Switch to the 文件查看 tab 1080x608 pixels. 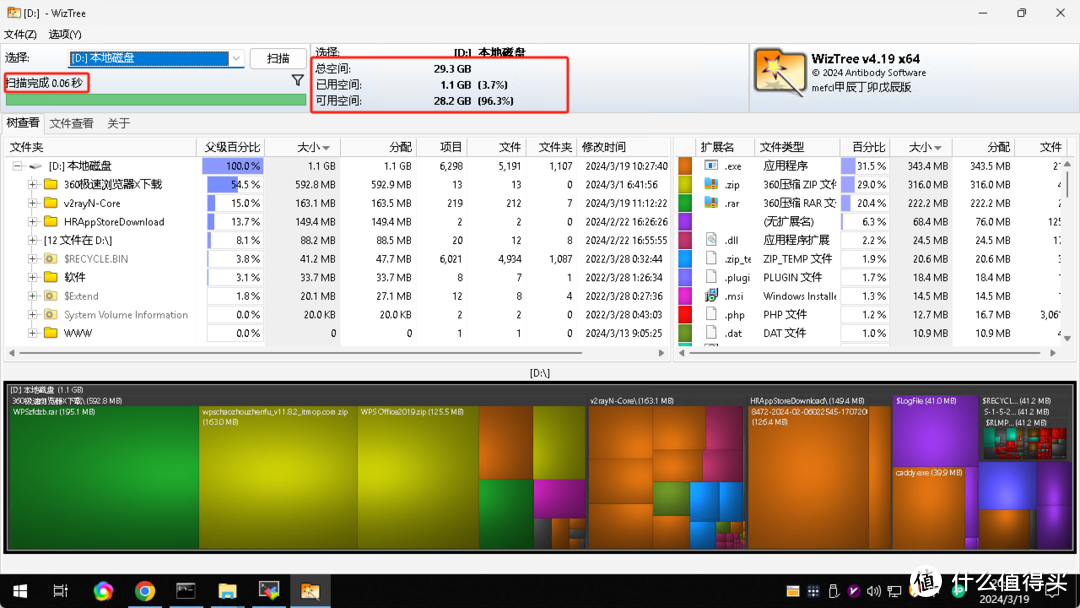74,122
